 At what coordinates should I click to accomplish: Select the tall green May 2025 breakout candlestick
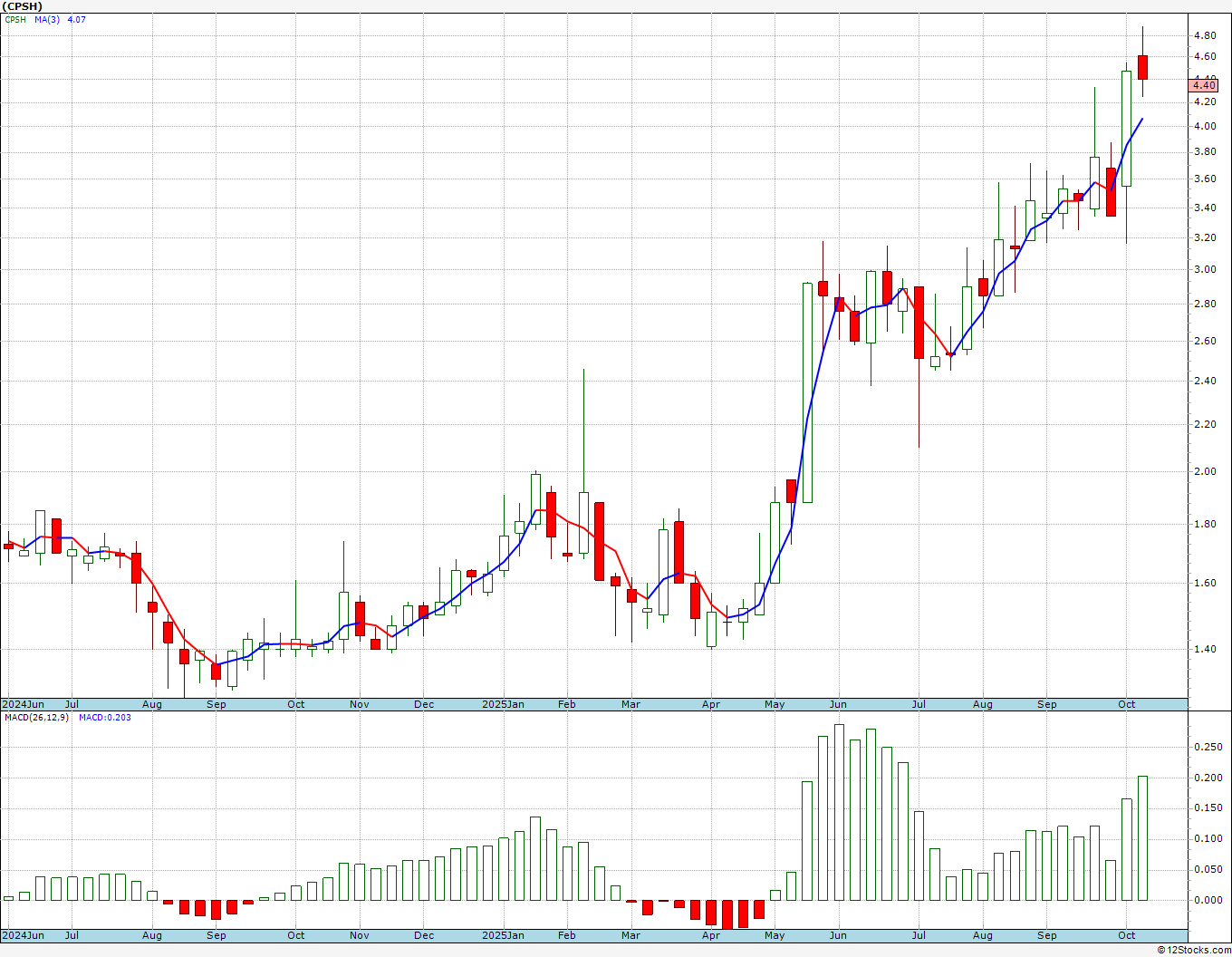(x=807, y=392)
